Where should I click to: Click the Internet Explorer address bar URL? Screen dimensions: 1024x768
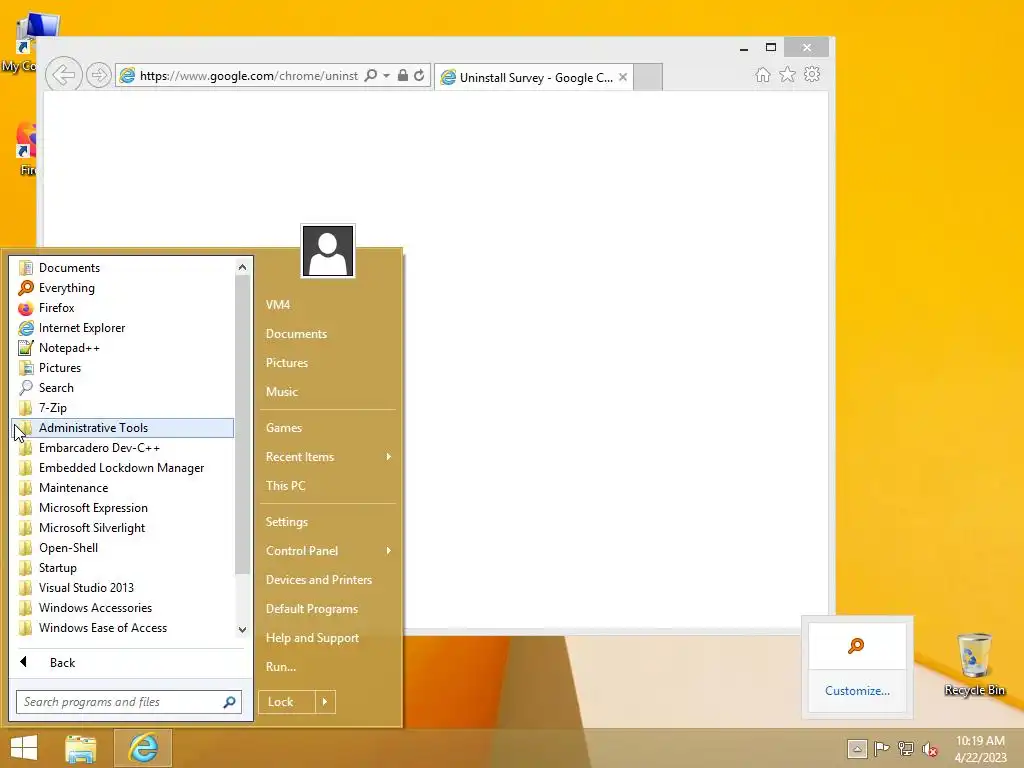(x=249, y=76)
